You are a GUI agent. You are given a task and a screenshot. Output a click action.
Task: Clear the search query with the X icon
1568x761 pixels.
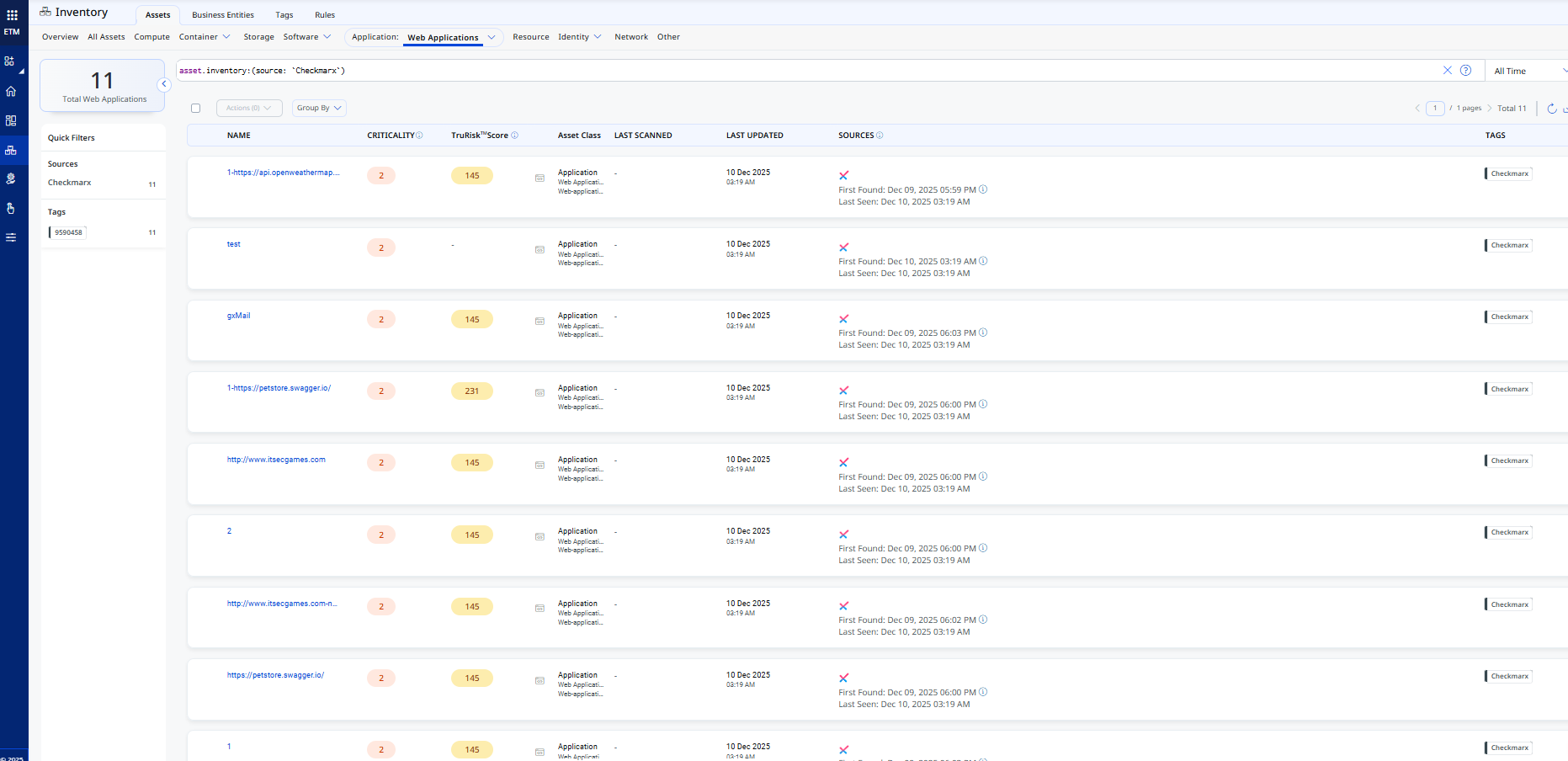[1447, 71]
